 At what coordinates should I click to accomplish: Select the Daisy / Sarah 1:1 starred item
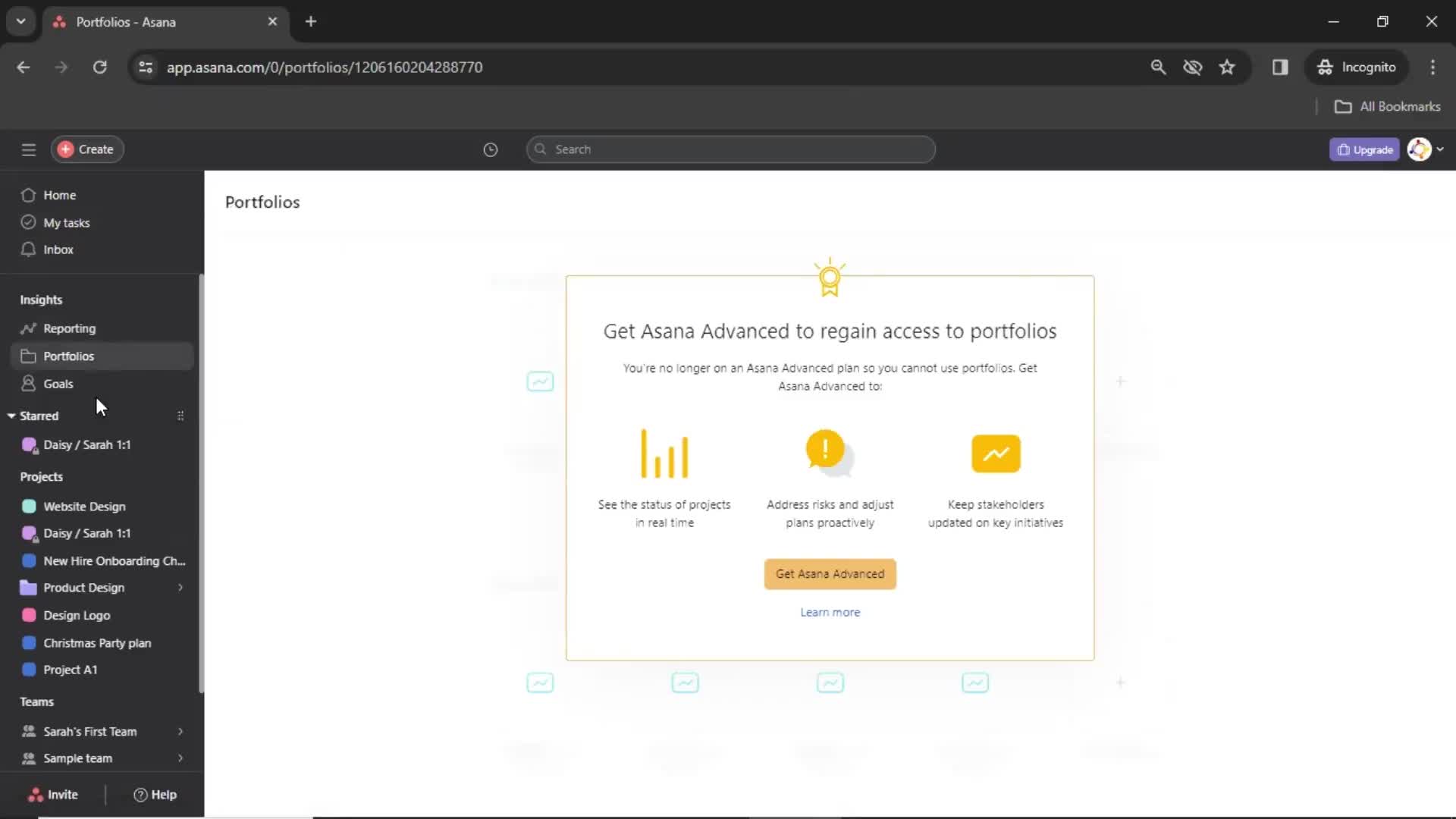87,444
